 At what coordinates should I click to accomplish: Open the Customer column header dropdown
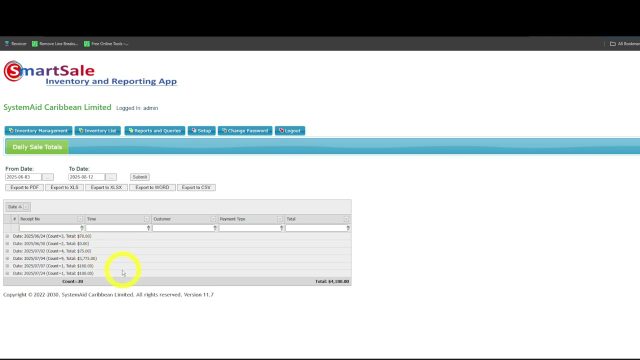[x=213, y=219]
